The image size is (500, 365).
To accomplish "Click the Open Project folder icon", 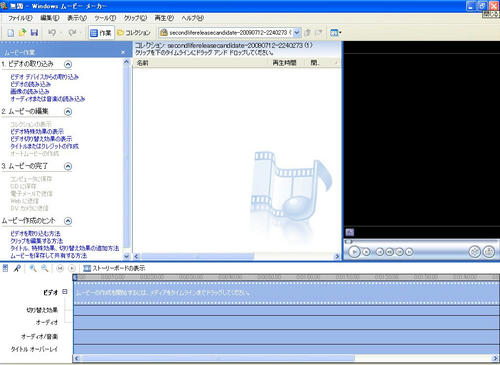I will (22, 33).
